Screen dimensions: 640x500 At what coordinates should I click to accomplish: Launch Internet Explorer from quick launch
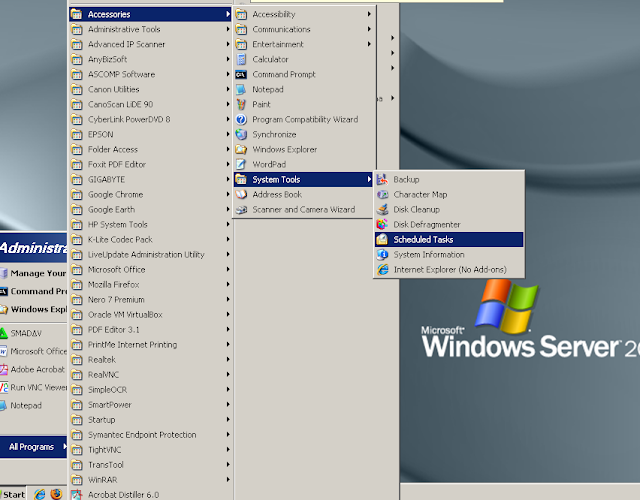coord(40,494)
